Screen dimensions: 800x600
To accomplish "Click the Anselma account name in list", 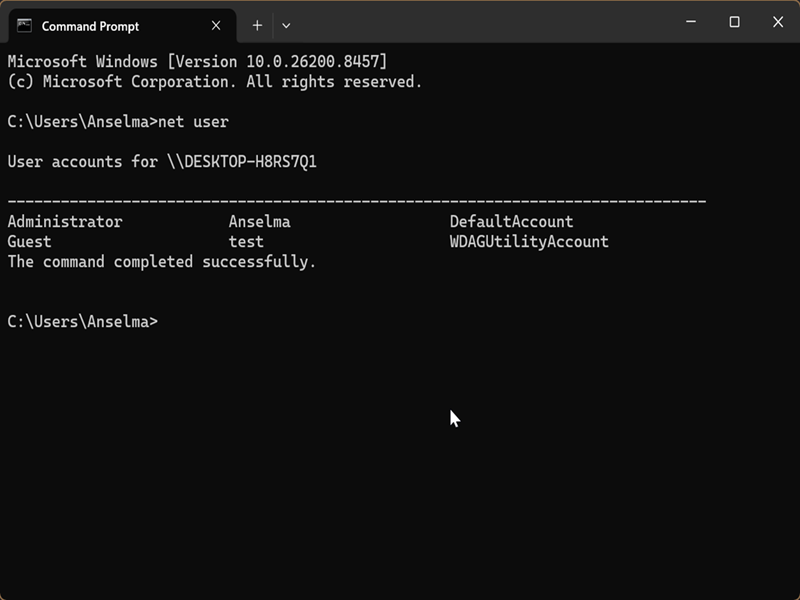I will 259,222.
